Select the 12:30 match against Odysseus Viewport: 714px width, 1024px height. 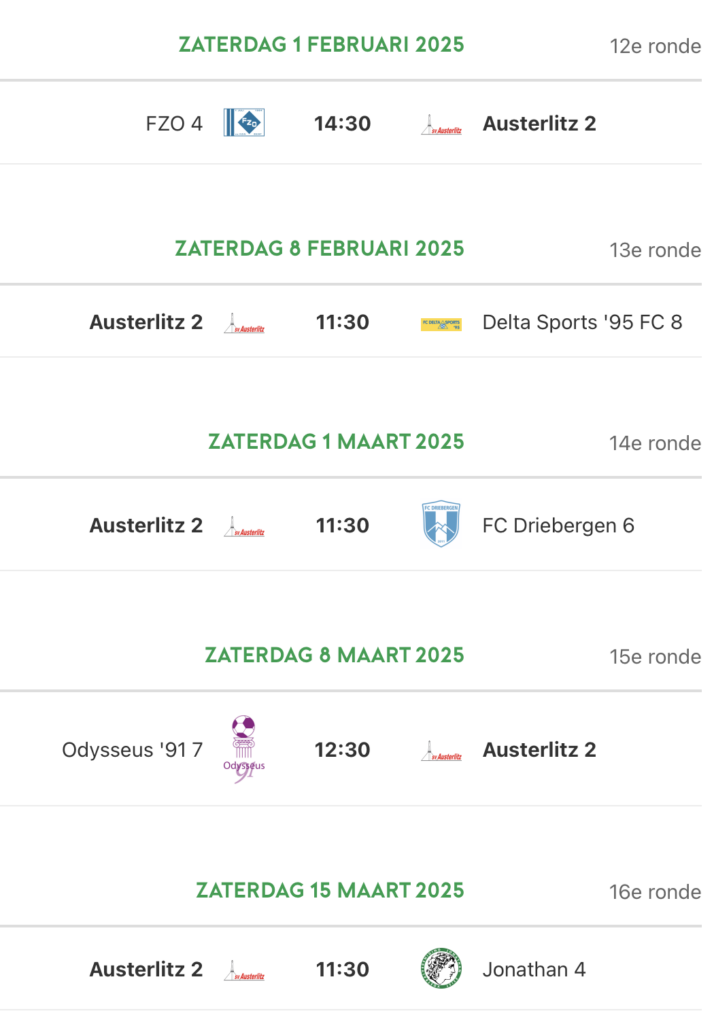(342, 750)
